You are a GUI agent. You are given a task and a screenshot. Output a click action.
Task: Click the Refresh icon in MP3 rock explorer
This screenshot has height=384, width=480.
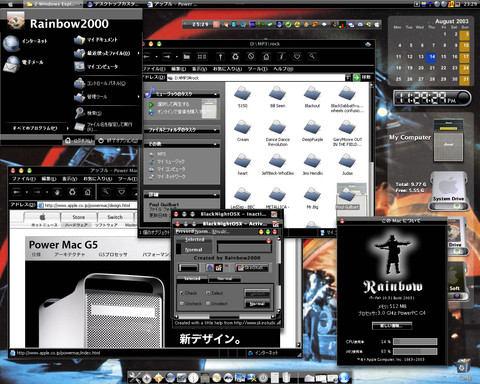tap(235, 57)
